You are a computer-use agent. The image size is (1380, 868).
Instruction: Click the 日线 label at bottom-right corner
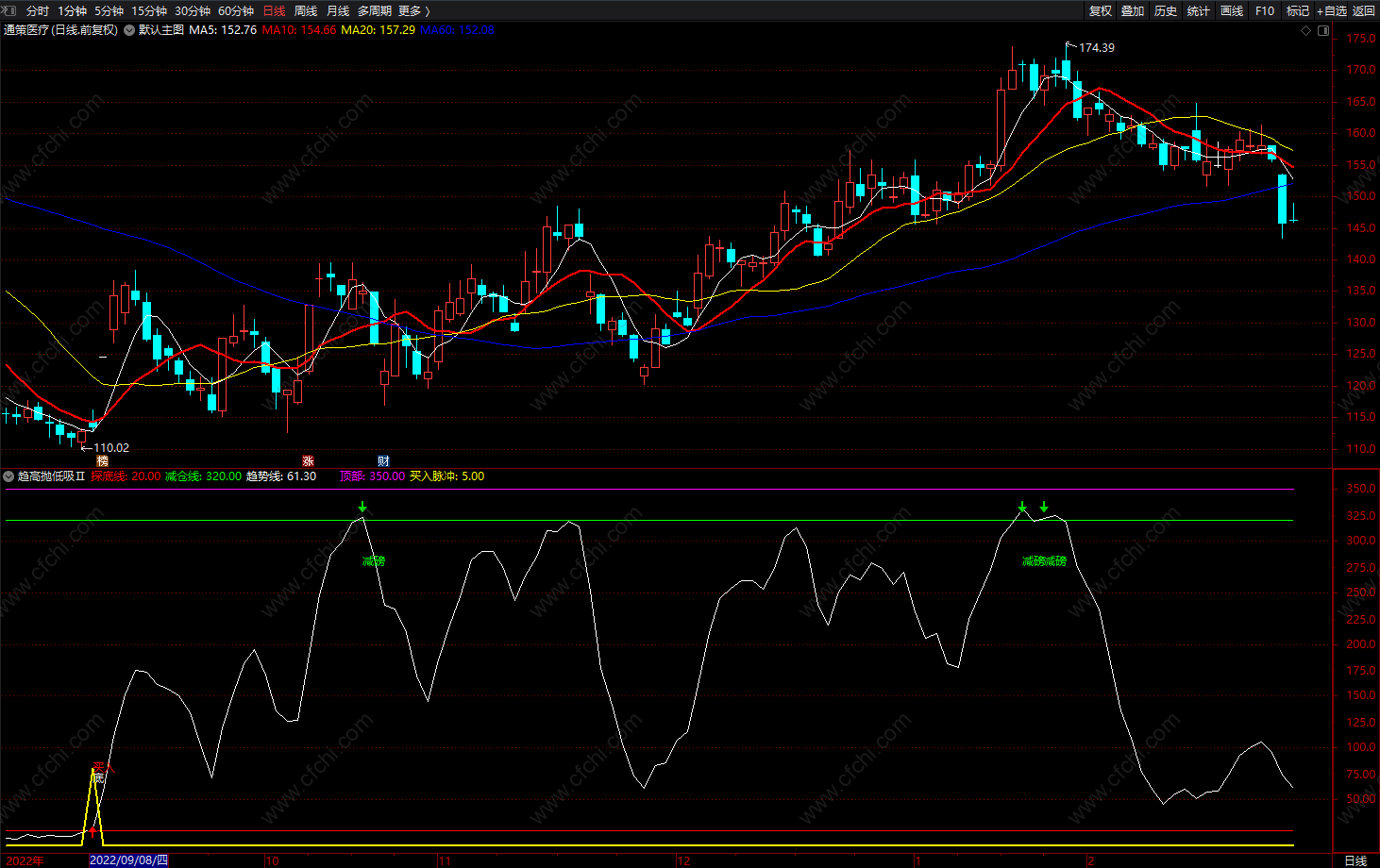[x=1355, y=860]
